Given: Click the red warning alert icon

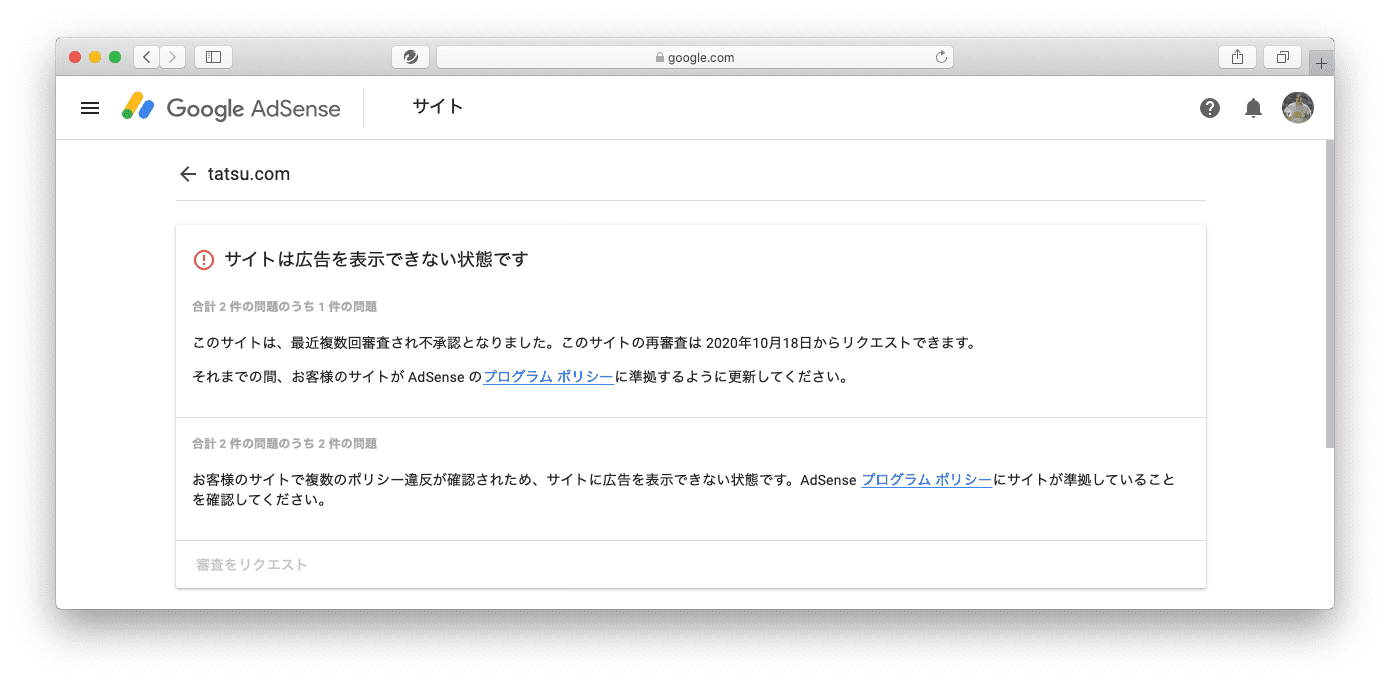Looking at the screenshot, I should pyautogui.click(x=204, y=260).
